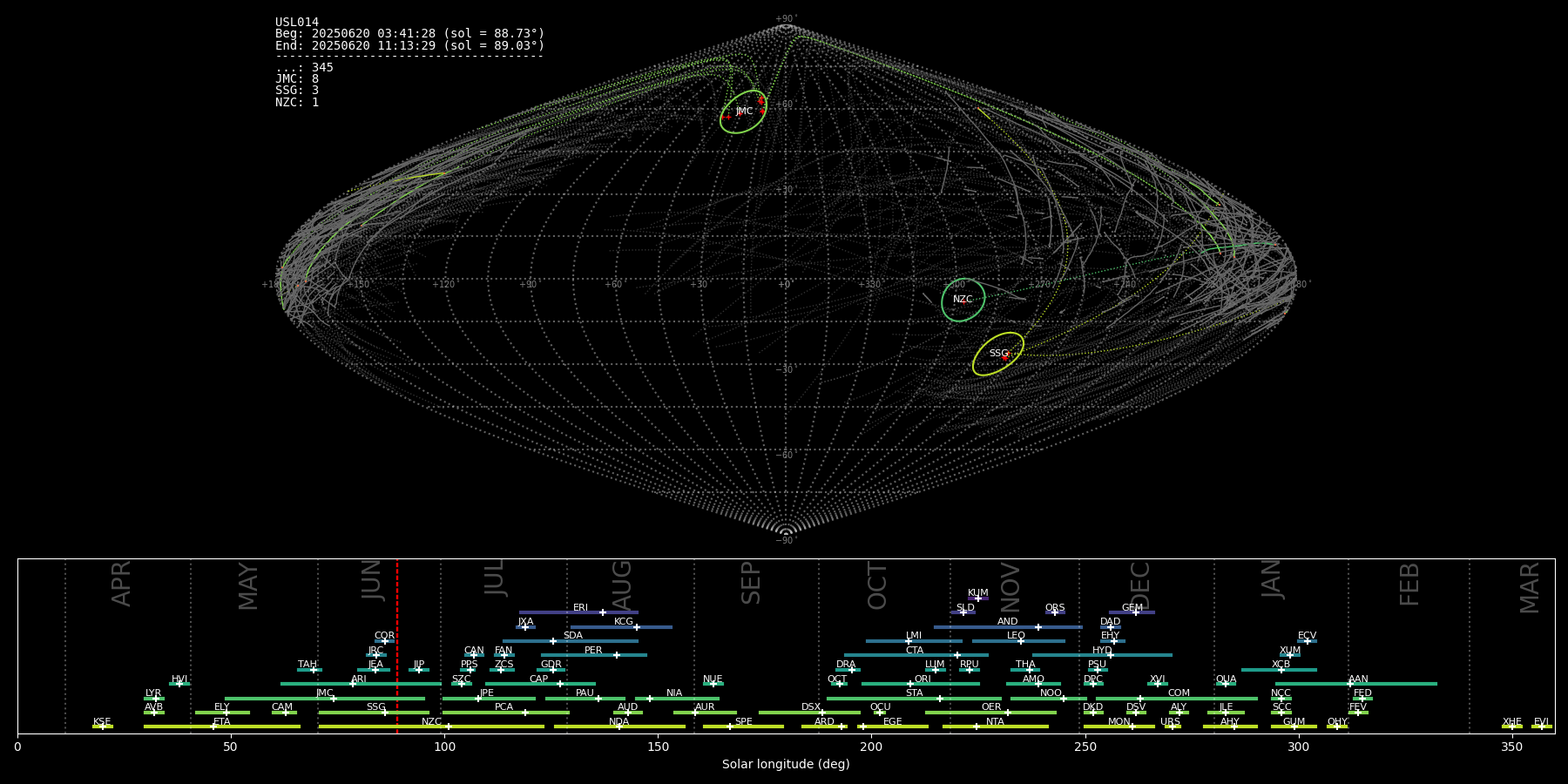
Task: Click the −60 latitude label on map
Action: click(785, 456)
